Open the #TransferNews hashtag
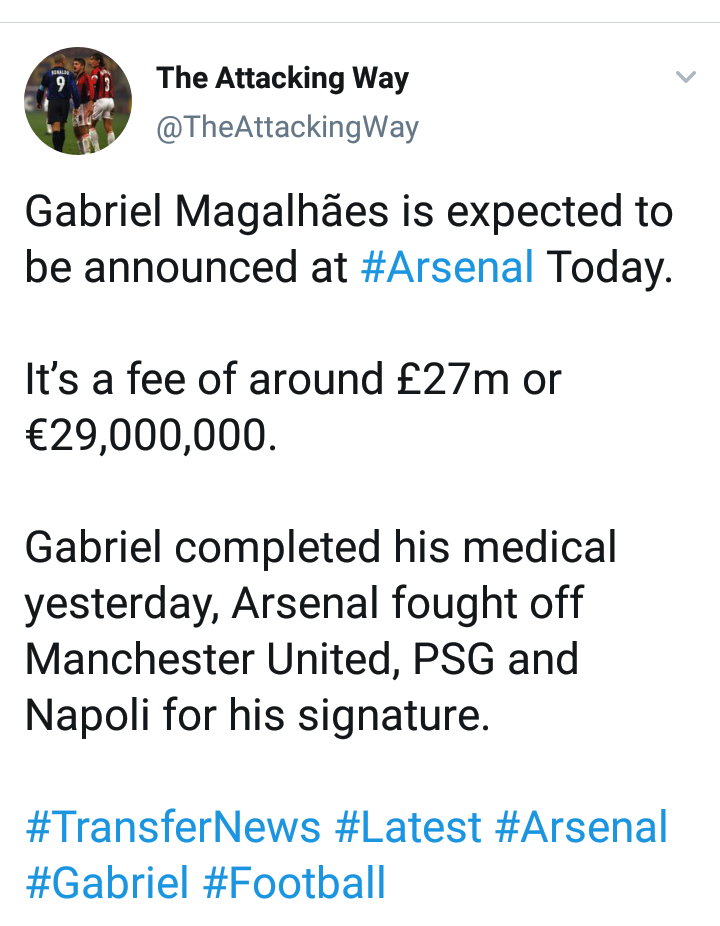Image resolution: width=720 pixels, height=926 pixels. click(173, 828)
